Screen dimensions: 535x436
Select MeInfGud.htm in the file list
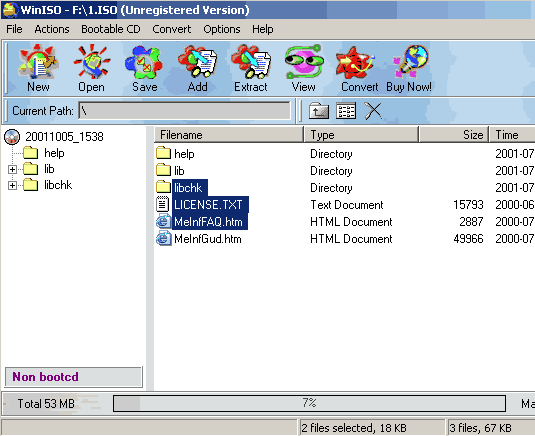pyautogui.click(x=207, y=239)
